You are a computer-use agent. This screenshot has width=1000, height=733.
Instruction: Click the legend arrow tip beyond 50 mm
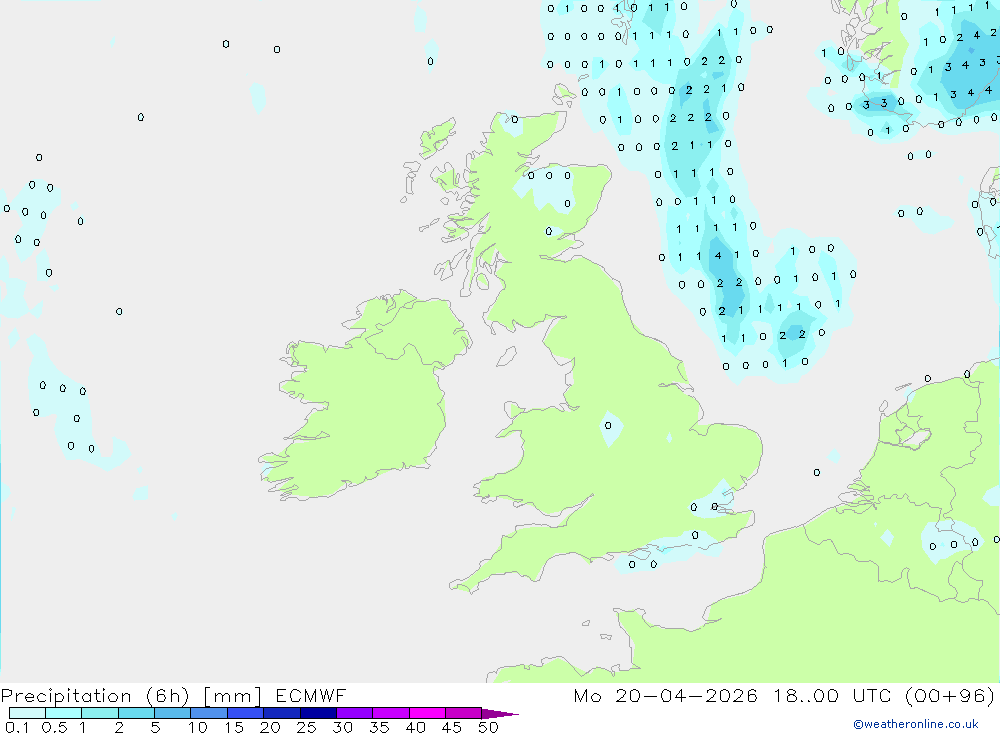click(x=500, y=714)
